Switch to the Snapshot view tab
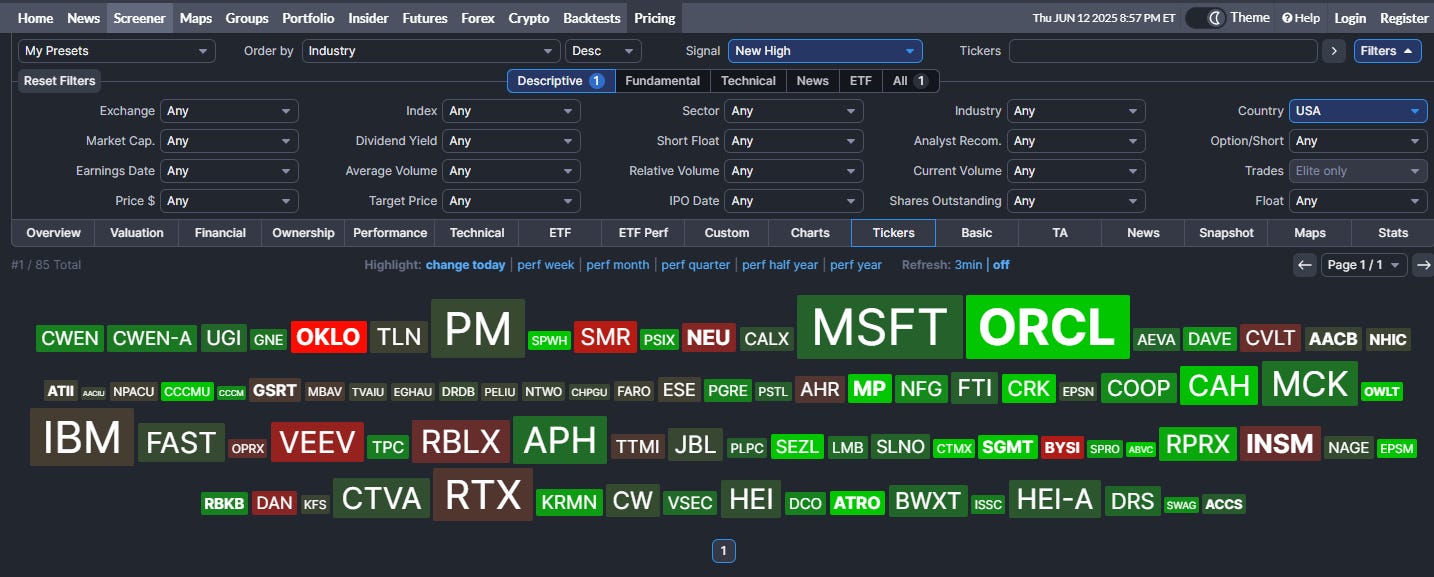The width and height of the screenshot is (1434, 577). 1226,233
